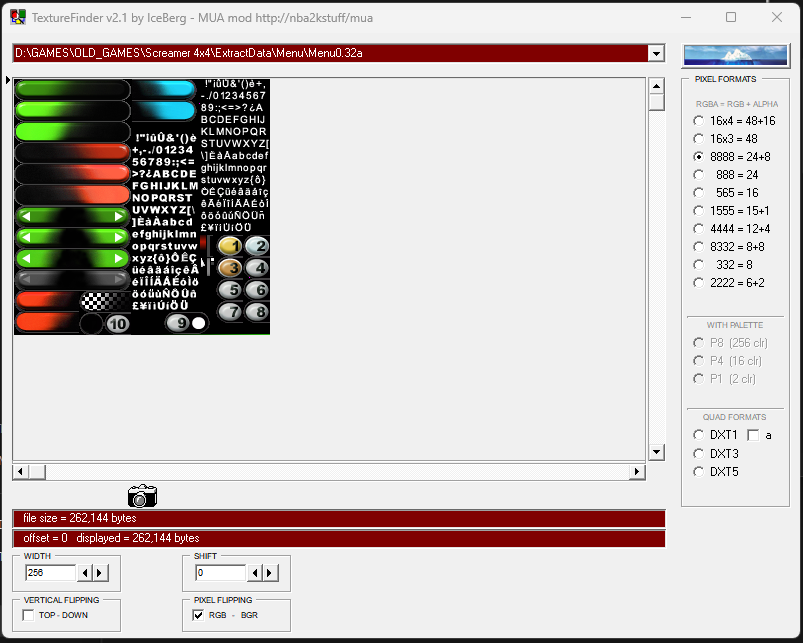
Task: Enable the Top-Down vertical flipping checkbox
Action: point(28,615)
